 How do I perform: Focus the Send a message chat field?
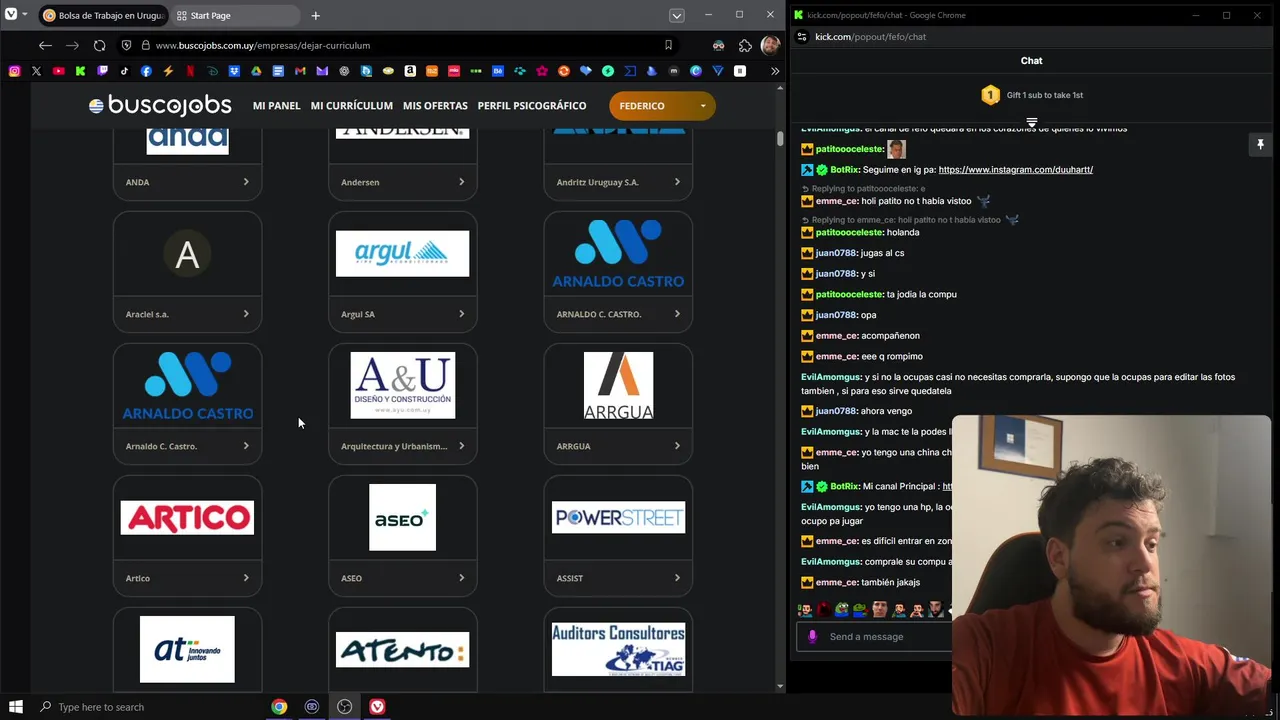(875, 637)
